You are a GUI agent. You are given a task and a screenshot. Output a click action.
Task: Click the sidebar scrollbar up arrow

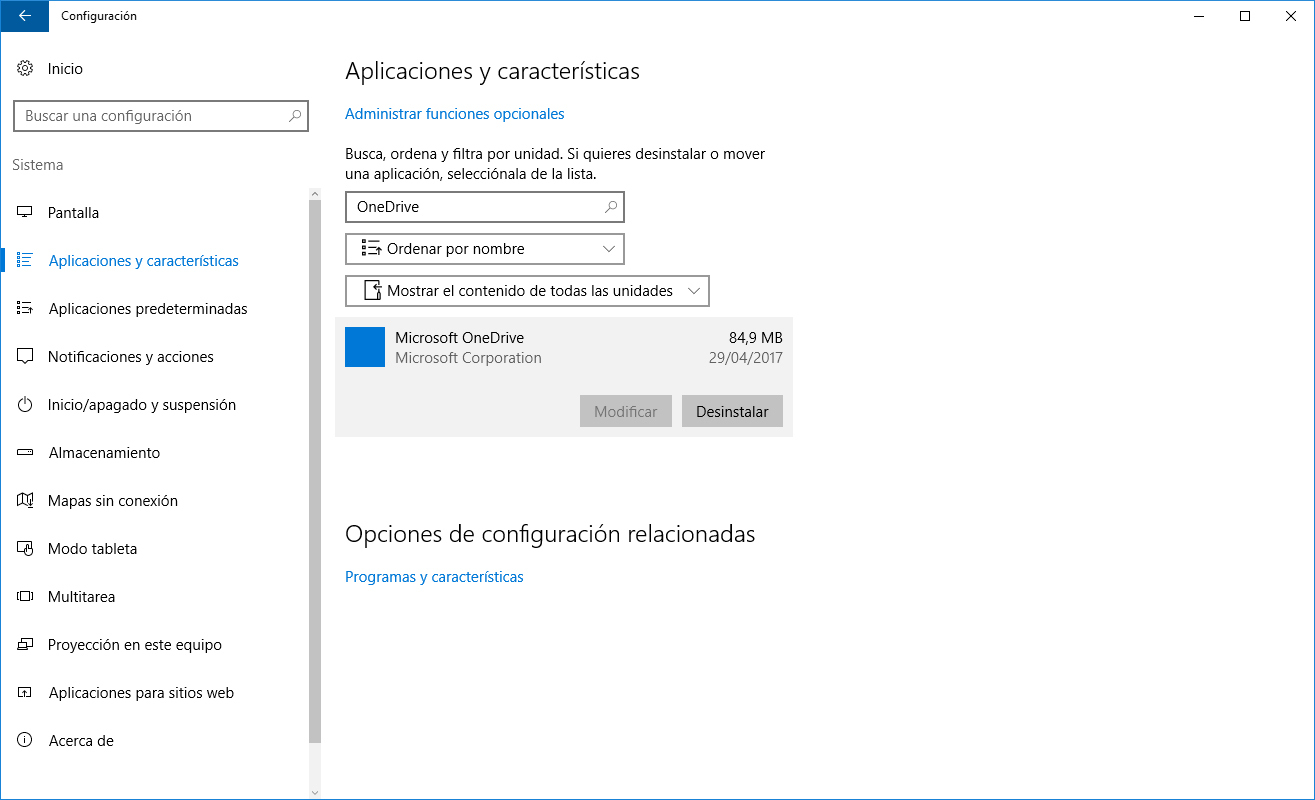click(315, 193)
